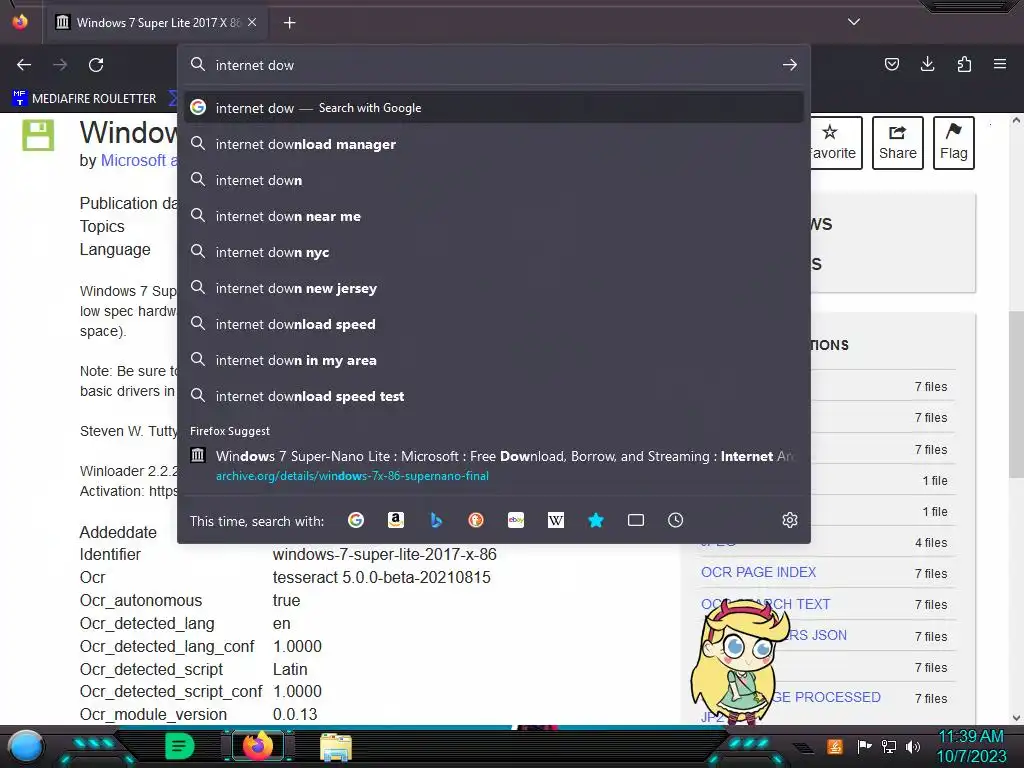Open the OCR SEARCH TEXT download link
Screen dimensions: 1024x768
[x=765, y=604]
